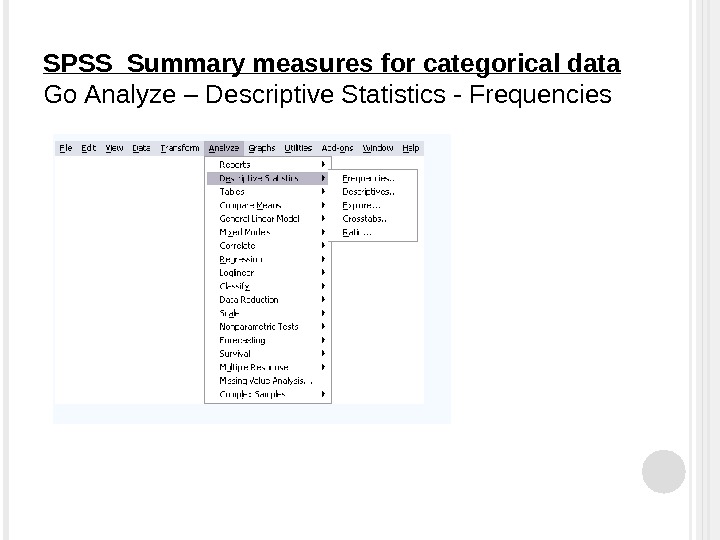Screen dimensions: 720x540
Task: Expand the Reports submenu arrow
Action: [x=324, y=164]
